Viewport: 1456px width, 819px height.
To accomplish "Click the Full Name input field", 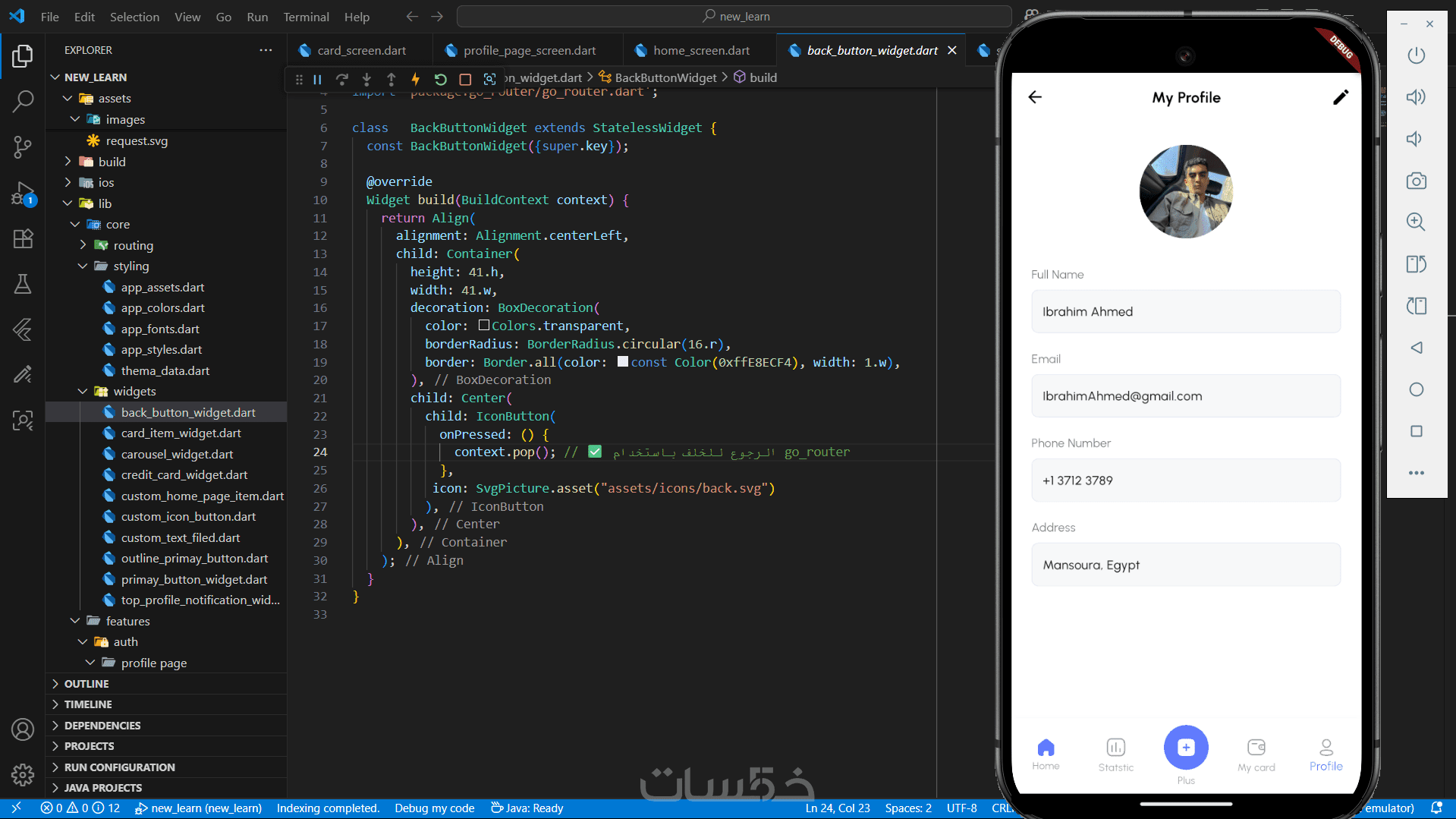I will point(1185,312).
